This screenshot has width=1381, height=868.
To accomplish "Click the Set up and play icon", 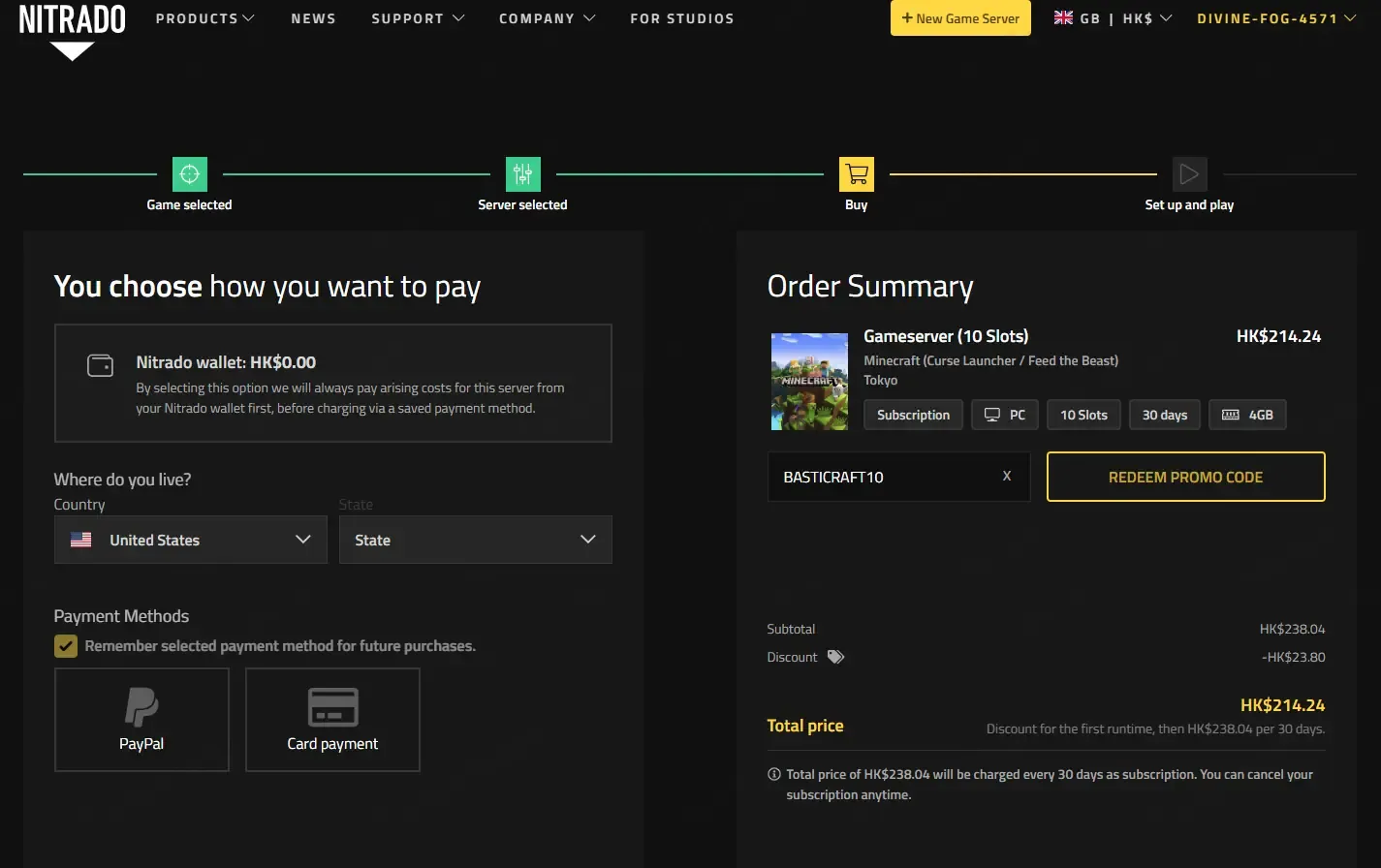I will coord(1189,174).
